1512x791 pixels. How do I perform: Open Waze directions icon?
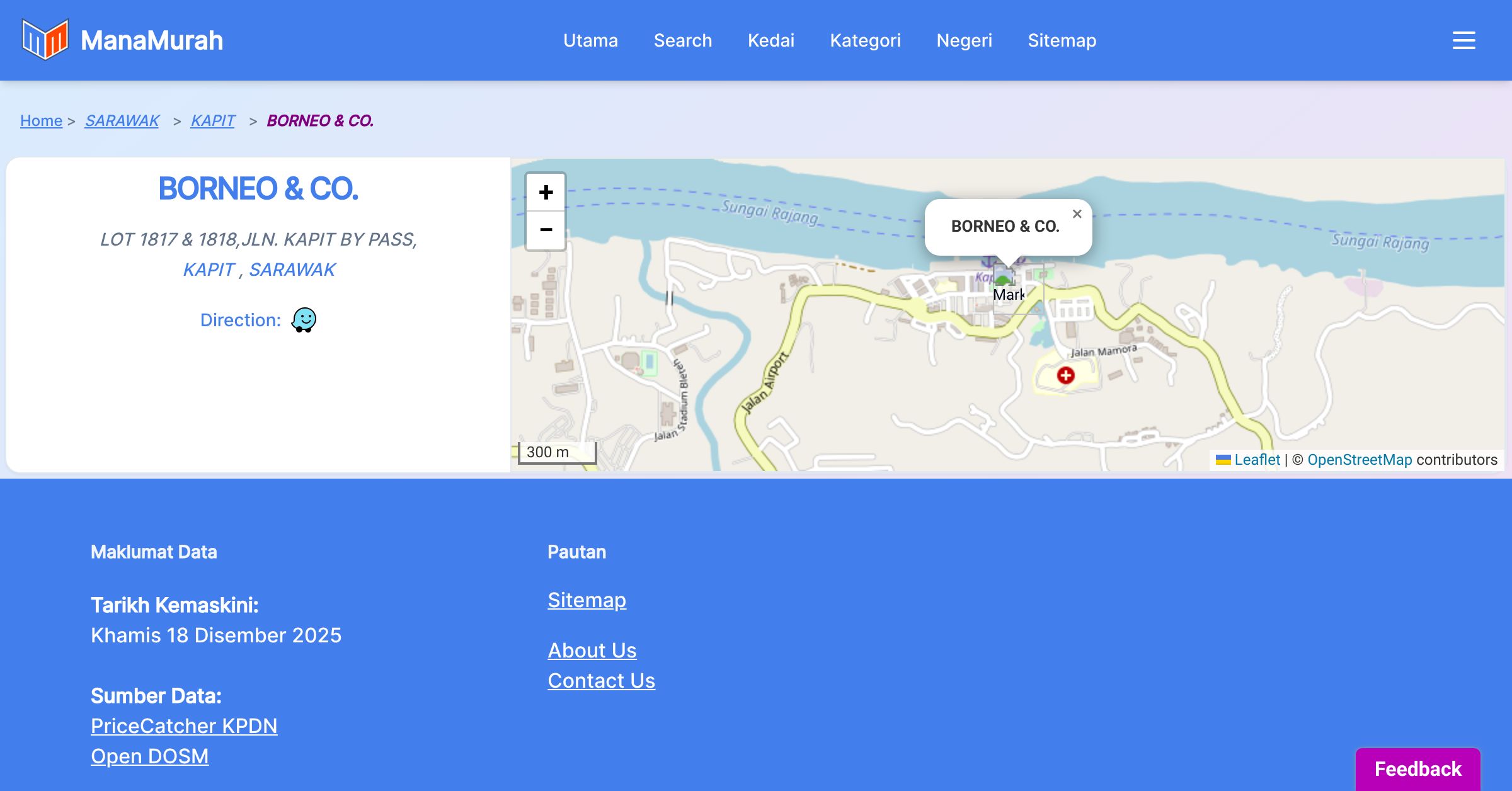click(x=304, y=320)
